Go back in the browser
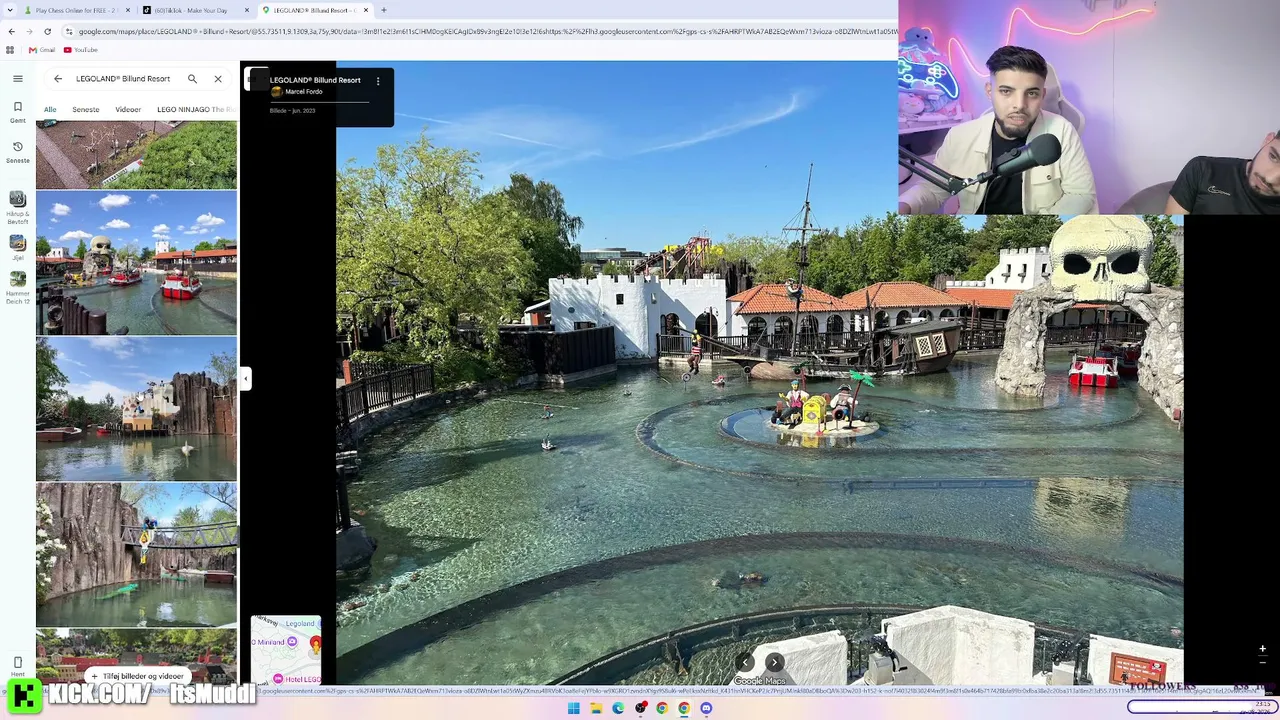1280x720 pixels. click(x=12, y=31)
